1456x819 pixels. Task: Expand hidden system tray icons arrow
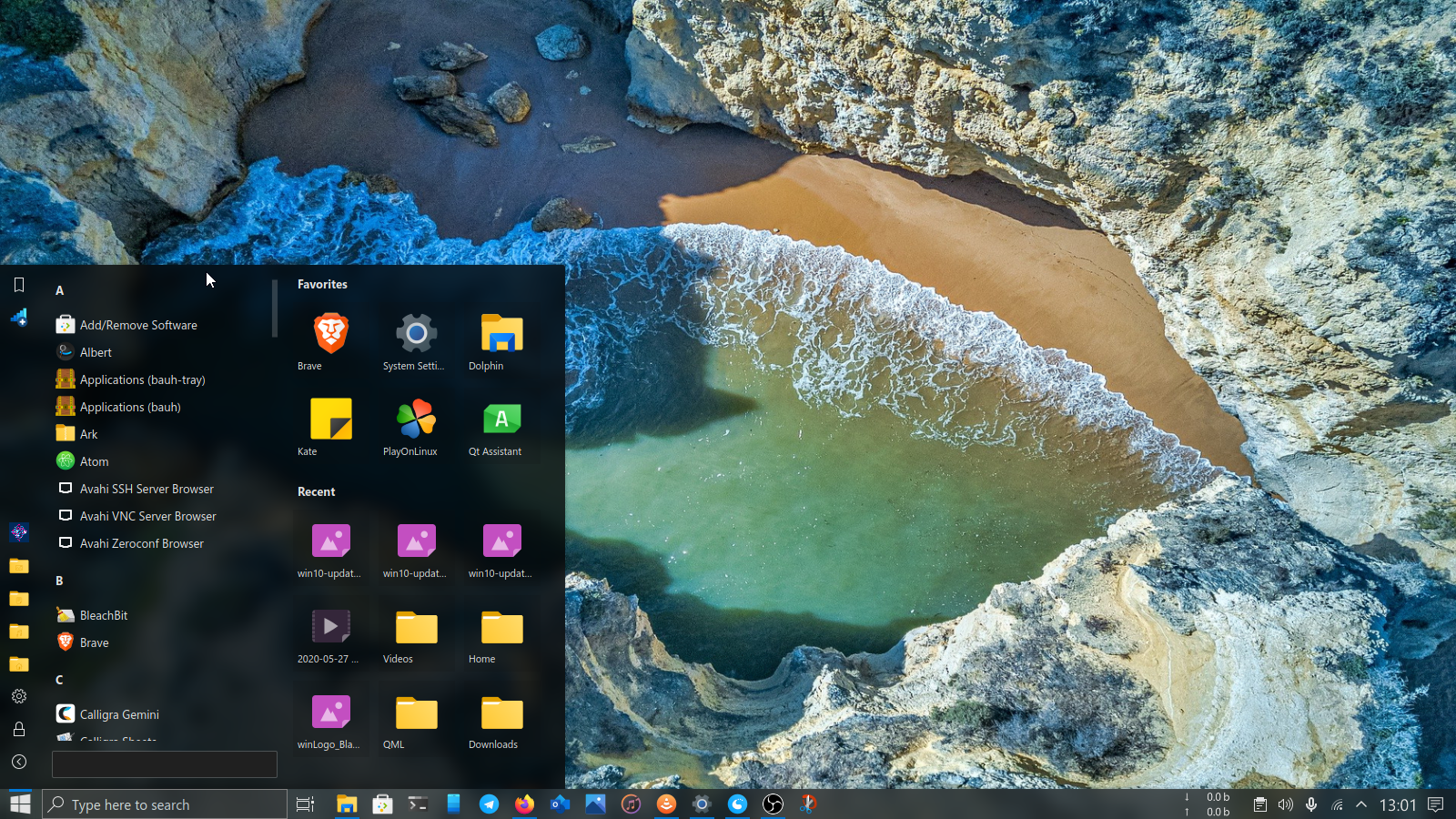point(1361,804)
